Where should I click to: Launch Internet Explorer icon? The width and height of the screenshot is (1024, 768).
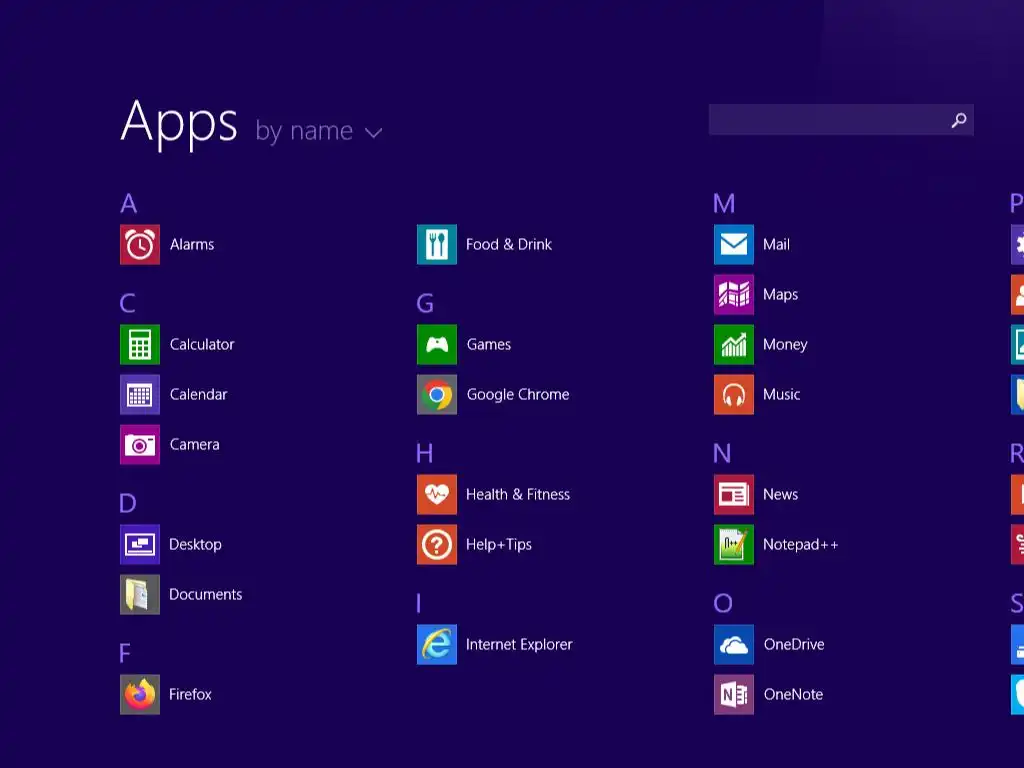click(437, 645)
